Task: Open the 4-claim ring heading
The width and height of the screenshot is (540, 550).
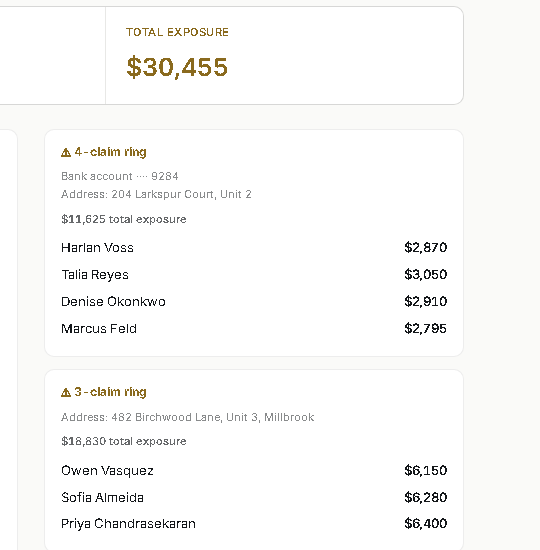Action: pyautogui.click(x=104, y=152)
